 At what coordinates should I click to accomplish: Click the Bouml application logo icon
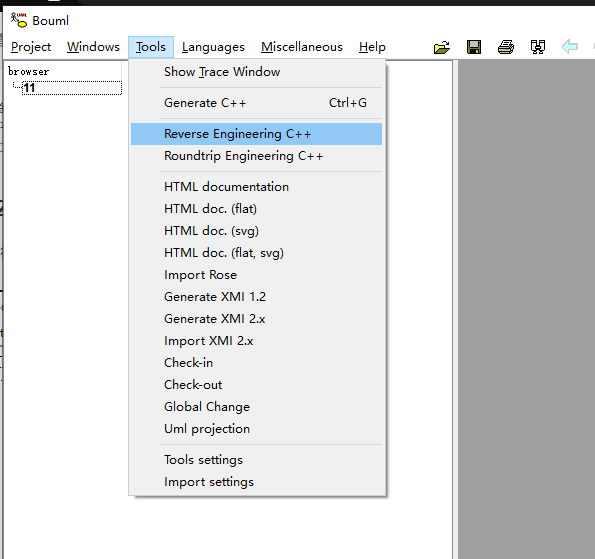pos(19,20)
